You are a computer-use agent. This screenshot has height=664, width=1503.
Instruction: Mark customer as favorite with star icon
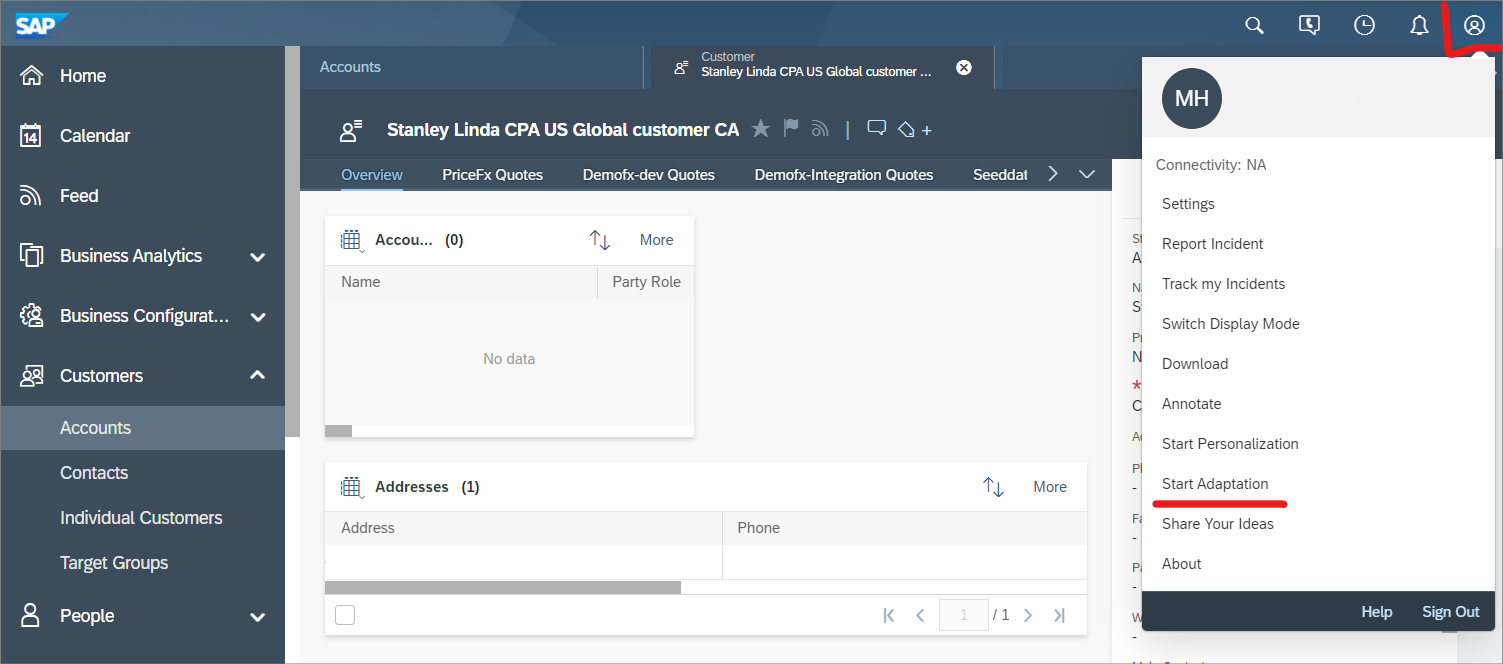click(x=761, y=129)
